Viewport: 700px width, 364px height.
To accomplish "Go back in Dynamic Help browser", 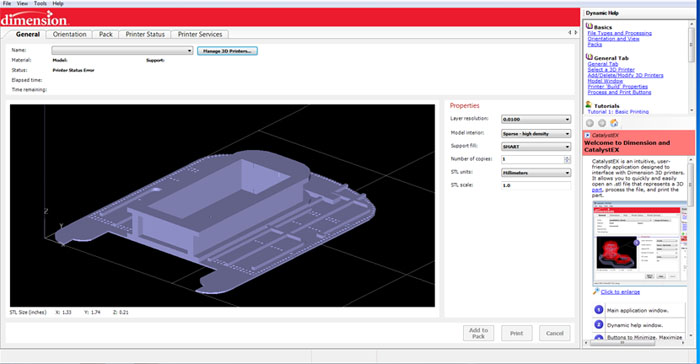I will (590, 123).
